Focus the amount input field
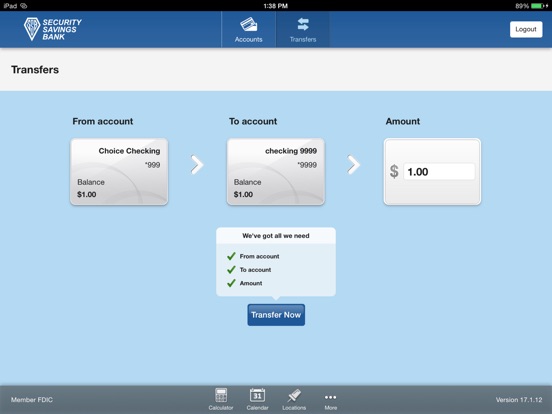The width and height of the screenshot is (552, 414). coord(439,171)
